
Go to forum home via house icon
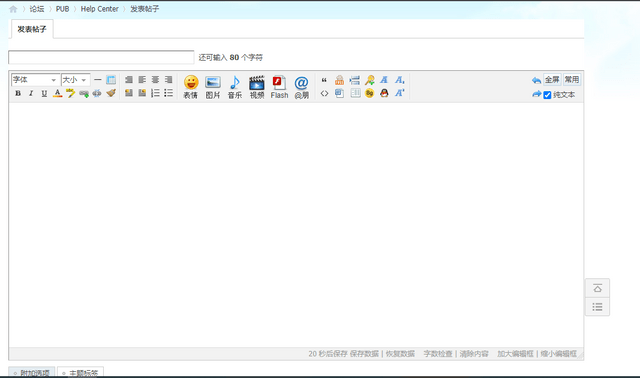point(13,9)
